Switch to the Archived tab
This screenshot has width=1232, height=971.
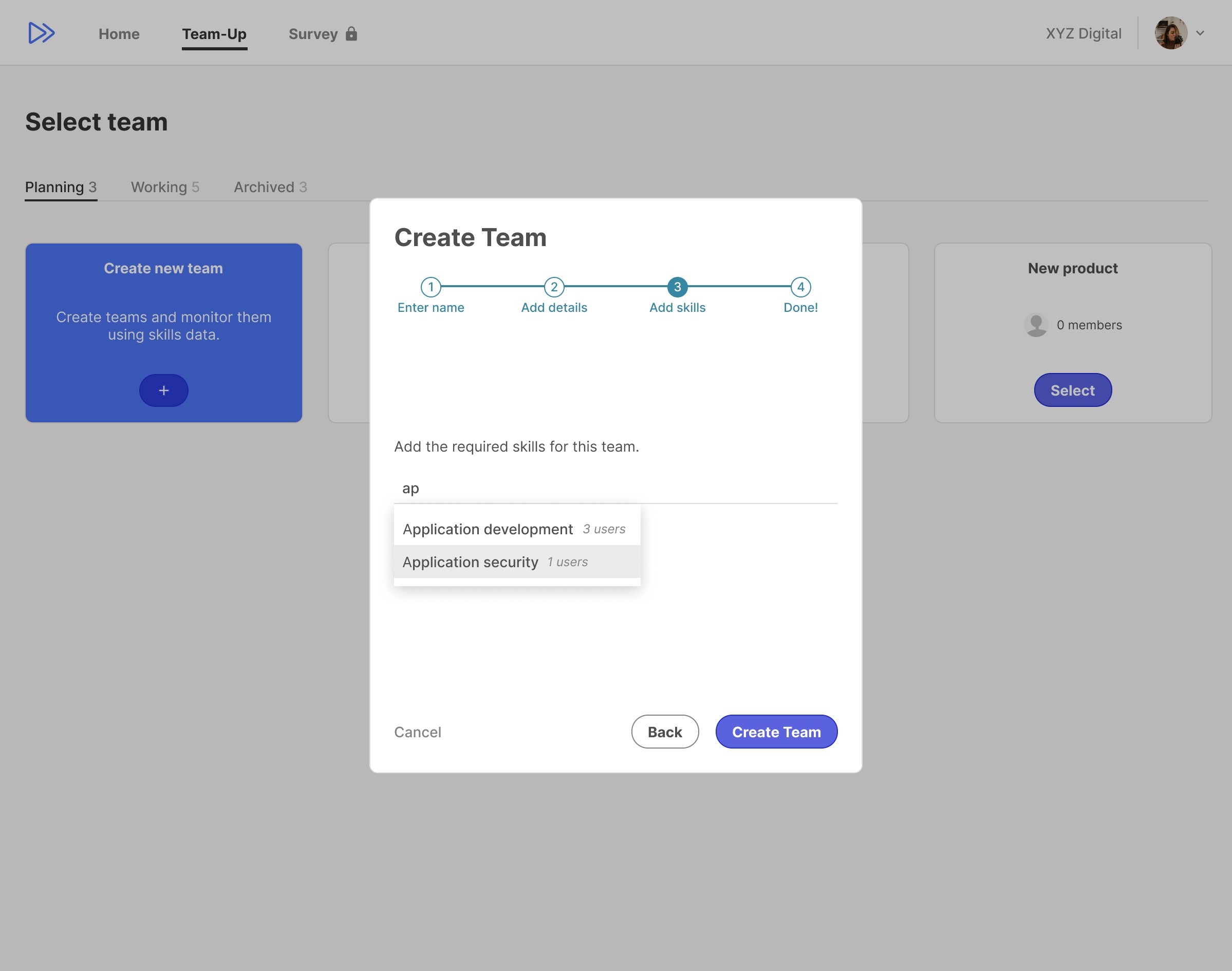[270, 187]
